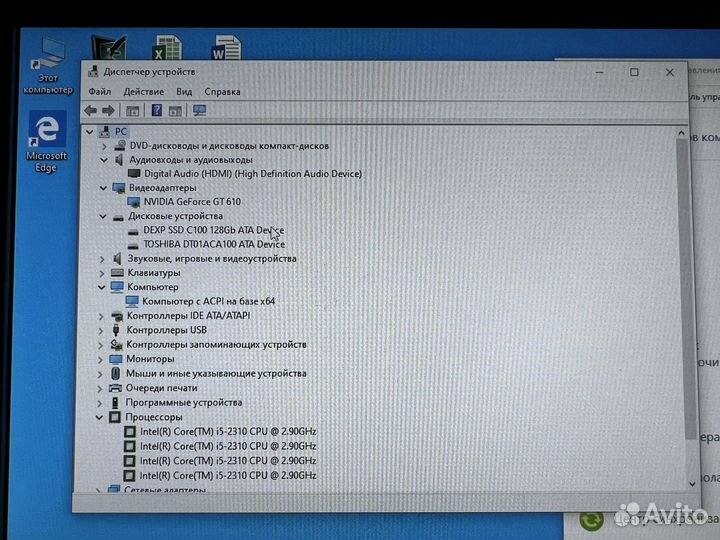Expand Мыши и иные указывающие устройства
The height and width of the screenshot is (540, 720).
point(100,374)
